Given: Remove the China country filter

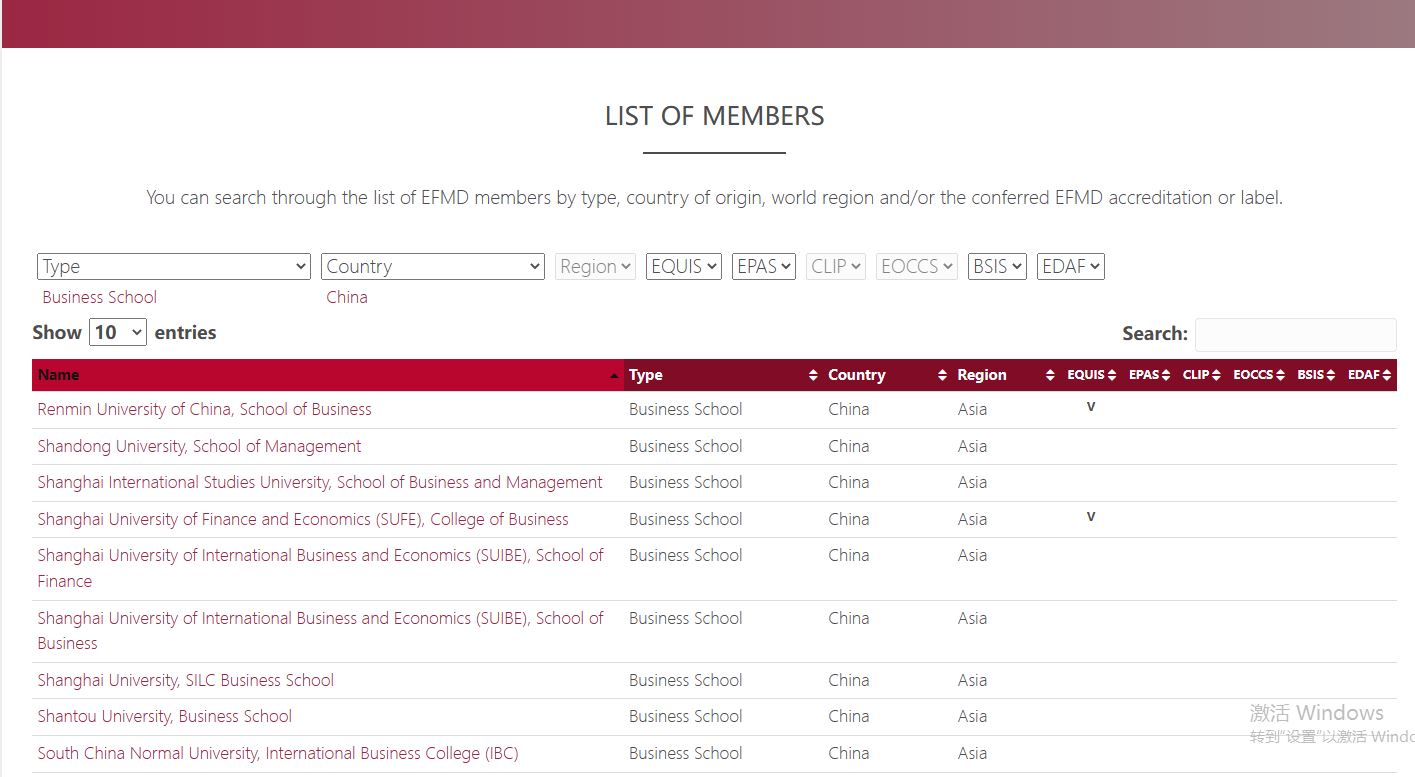Looking at the screenshot, I should pos(346,297).
